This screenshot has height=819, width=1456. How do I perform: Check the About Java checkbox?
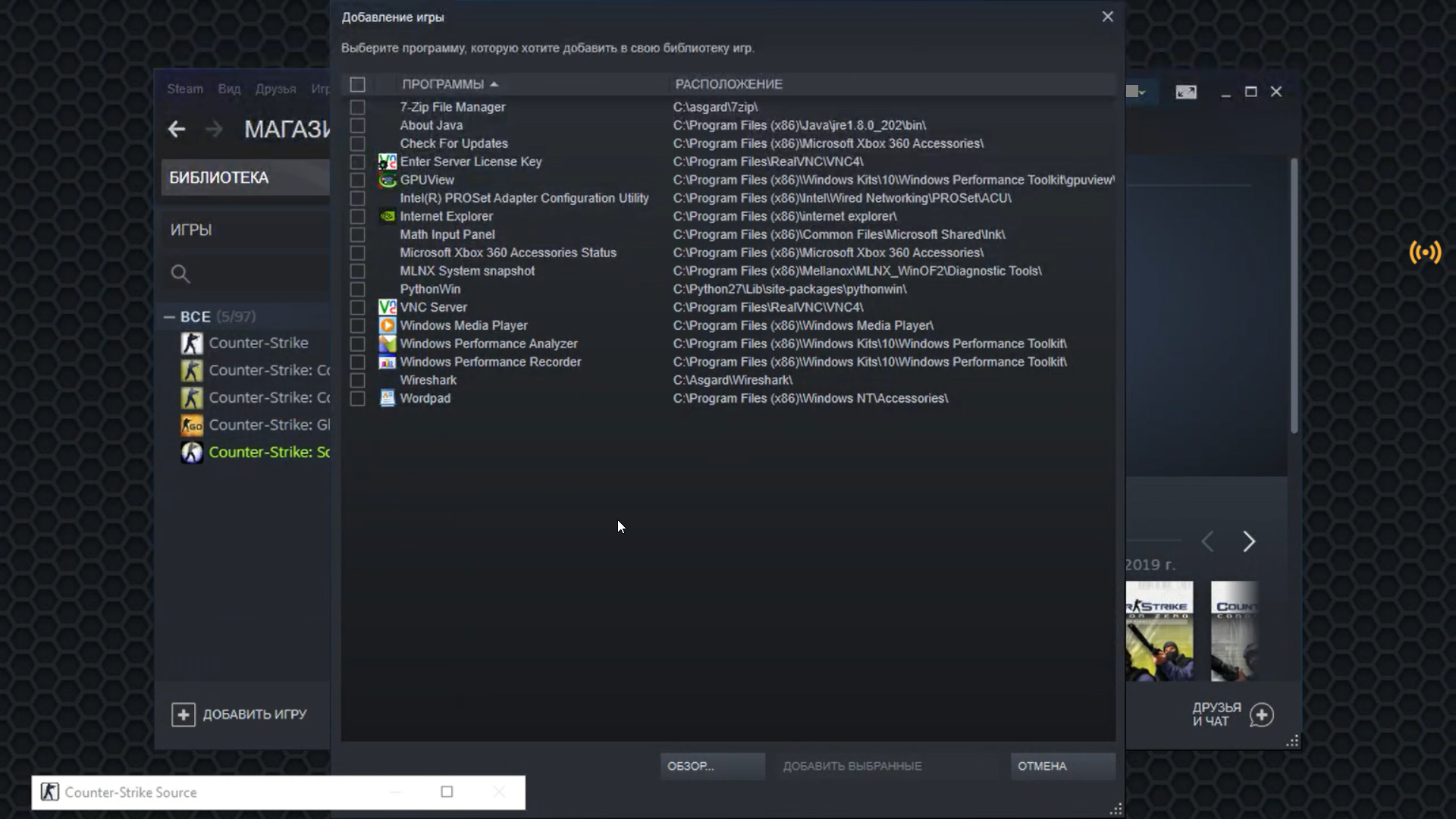(357, 125)
